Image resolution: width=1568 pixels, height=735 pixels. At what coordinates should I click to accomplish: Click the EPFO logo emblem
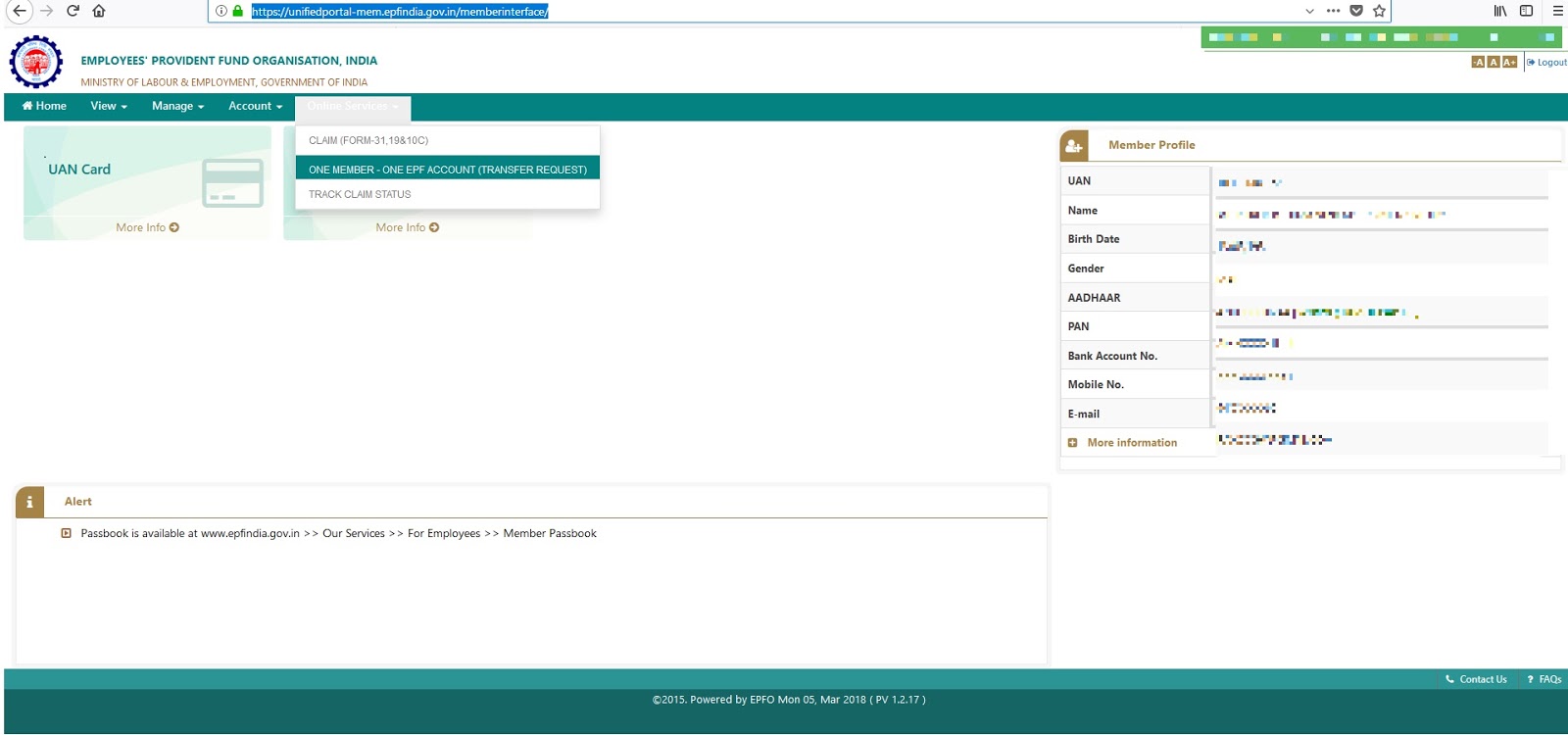(x=36, y=63)
